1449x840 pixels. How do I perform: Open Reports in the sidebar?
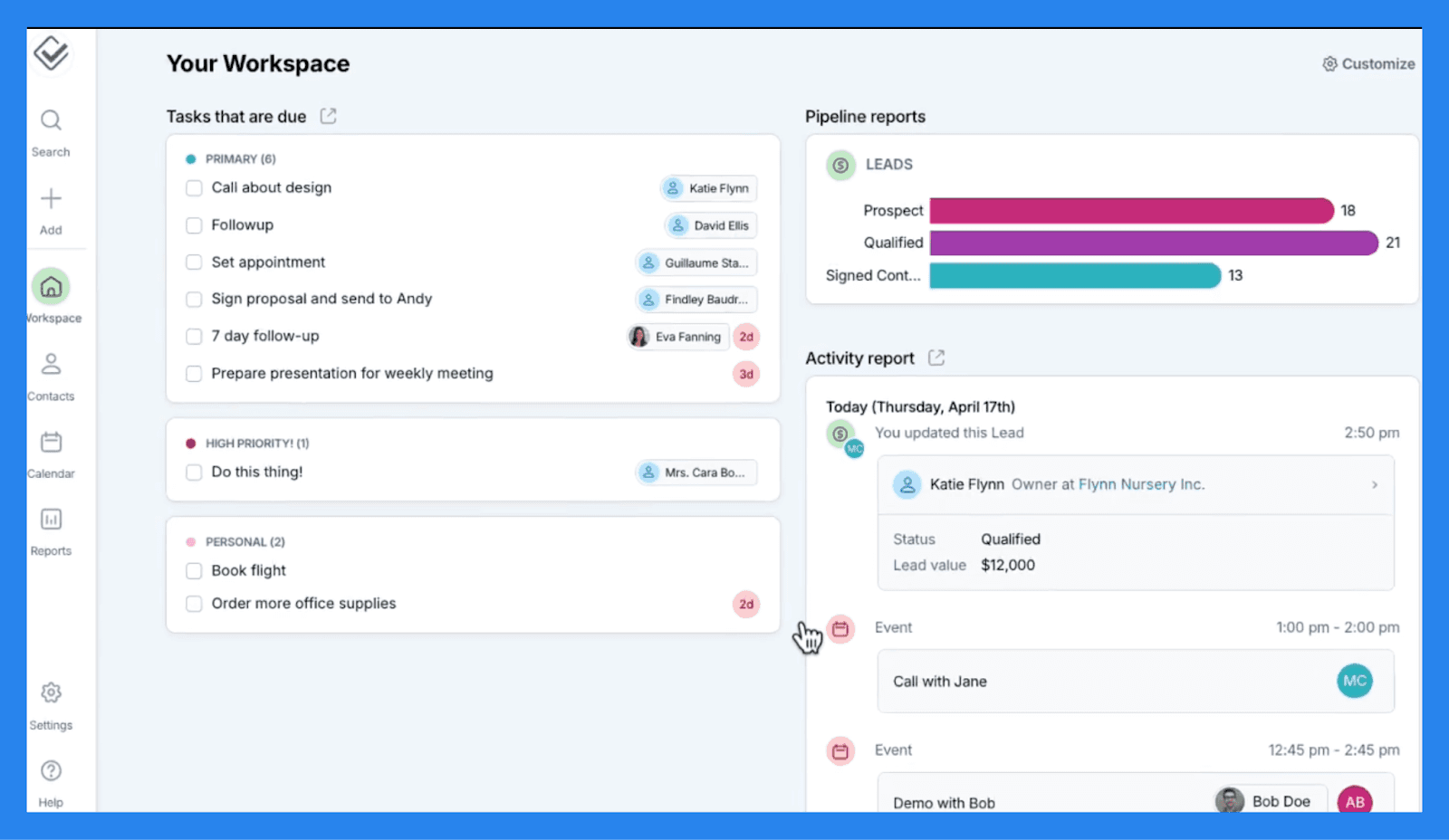pos(51,532)
